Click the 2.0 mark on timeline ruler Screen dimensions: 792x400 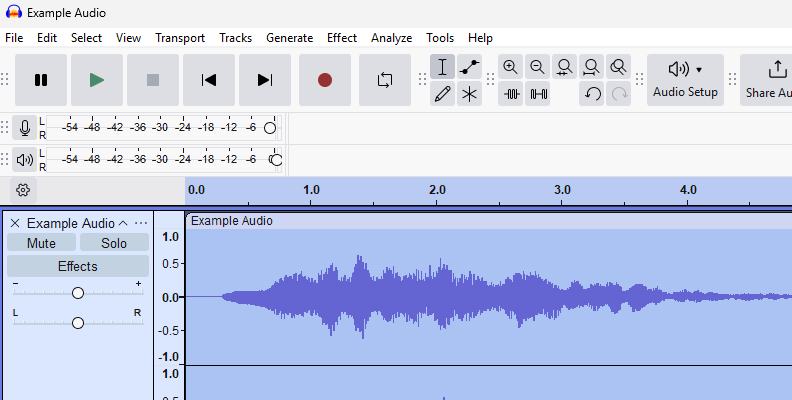coord(437,190)
